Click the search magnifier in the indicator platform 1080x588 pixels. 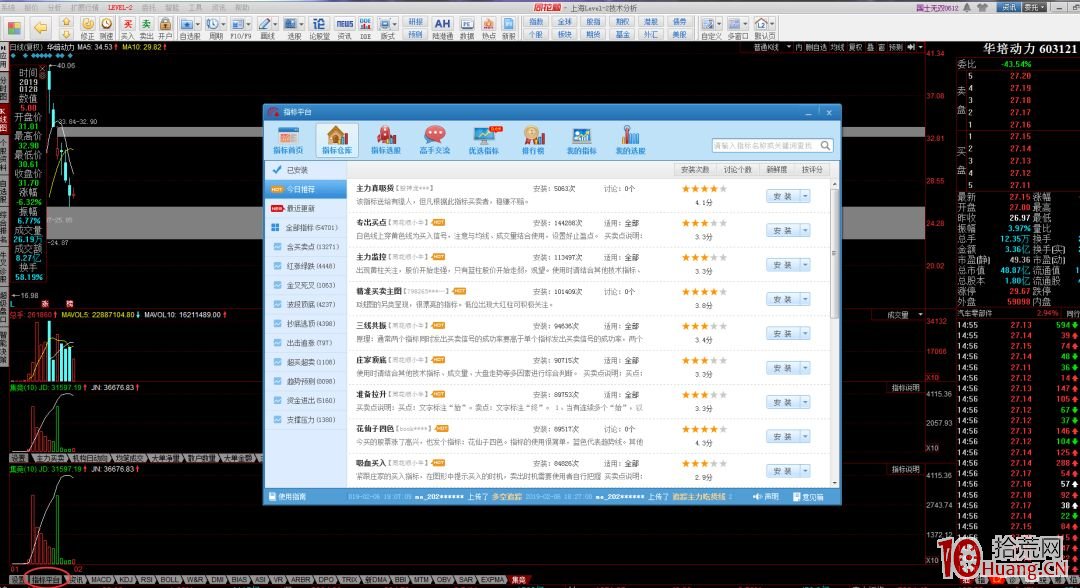825,146
